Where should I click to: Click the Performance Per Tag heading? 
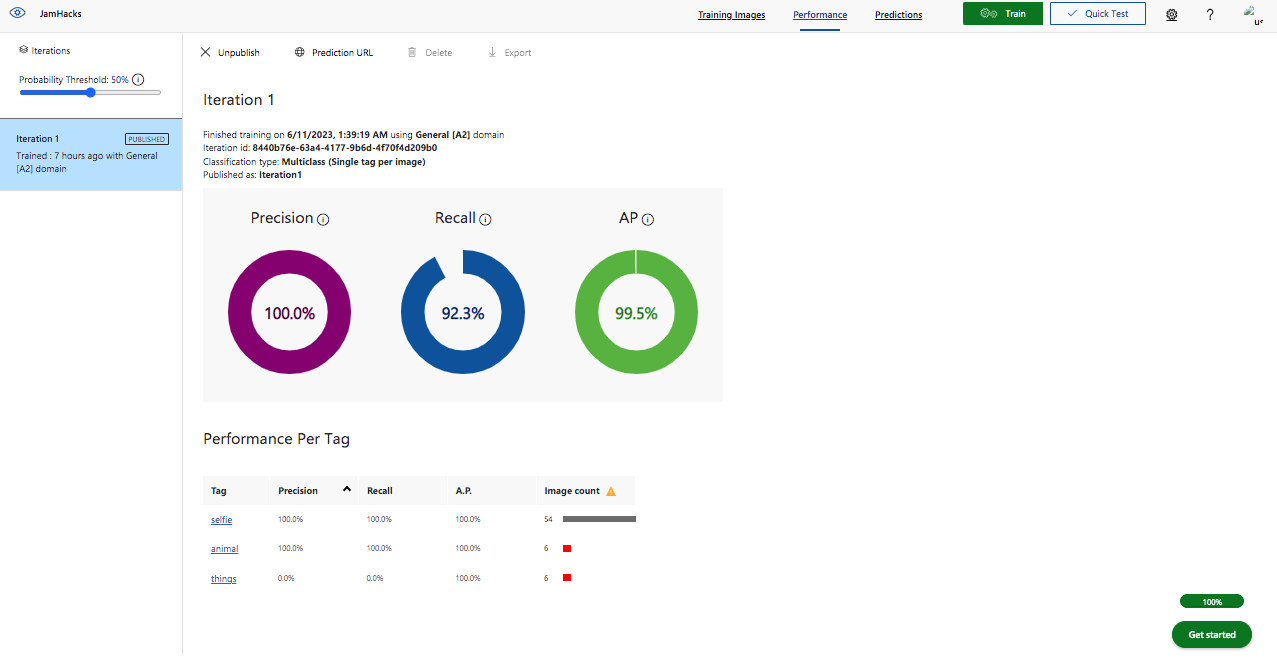(276, 438)
